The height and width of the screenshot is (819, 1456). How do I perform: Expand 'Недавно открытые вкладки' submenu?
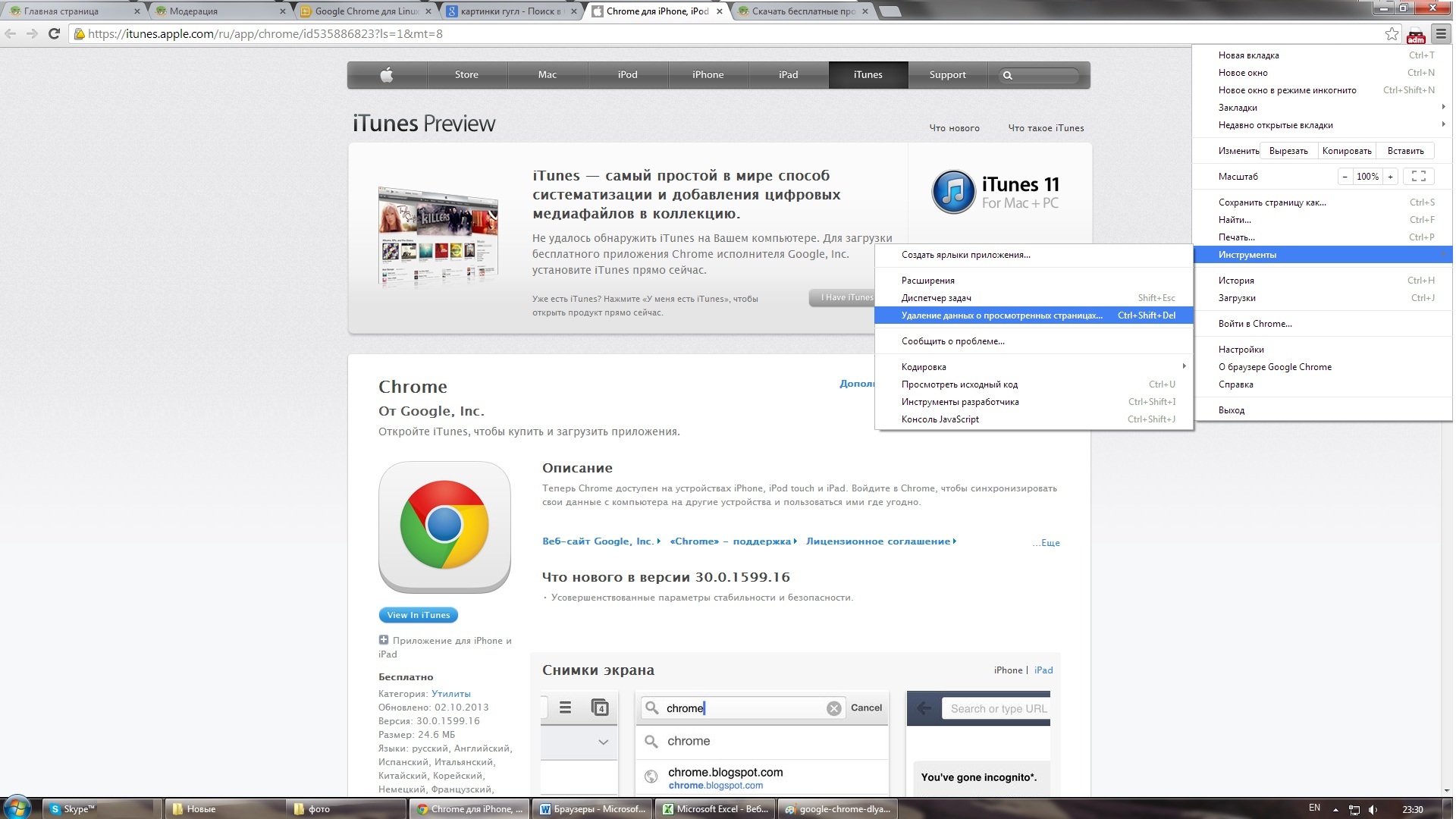[1323, 124]
